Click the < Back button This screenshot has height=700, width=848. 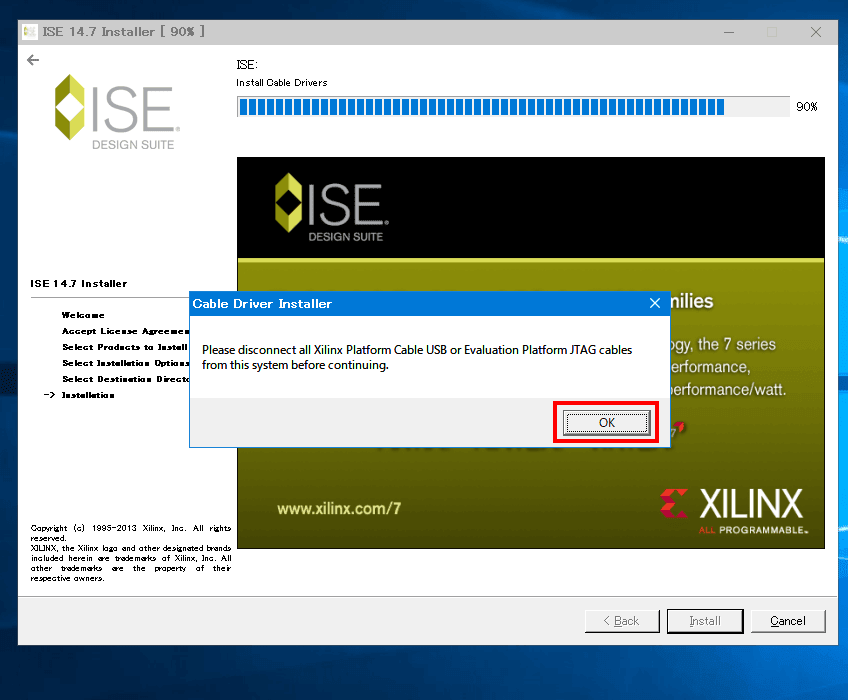click(622, 621)
